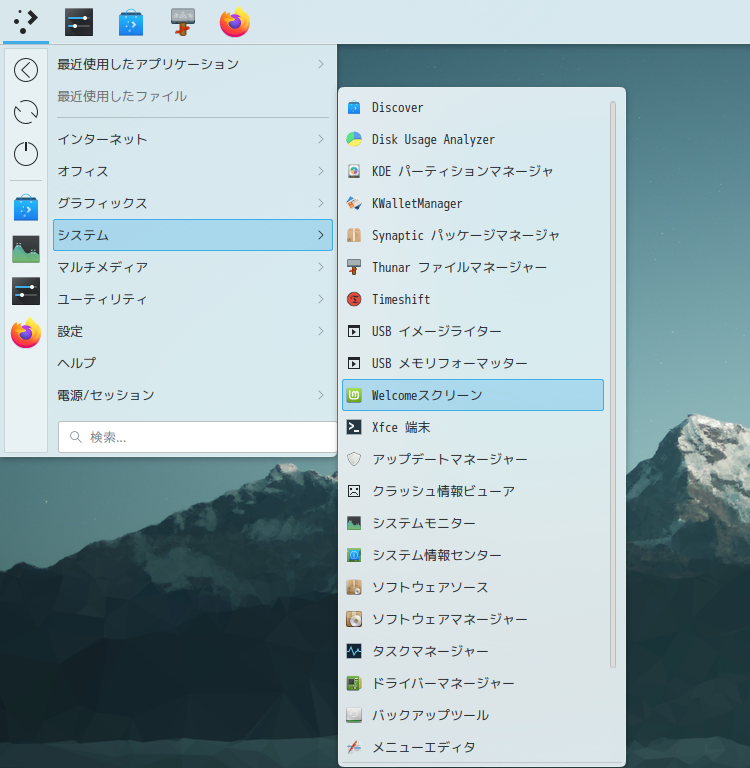This screenshot has height=768, width=750.
Task: Expand the インターネット category arrow
Action: coord(321,139)
